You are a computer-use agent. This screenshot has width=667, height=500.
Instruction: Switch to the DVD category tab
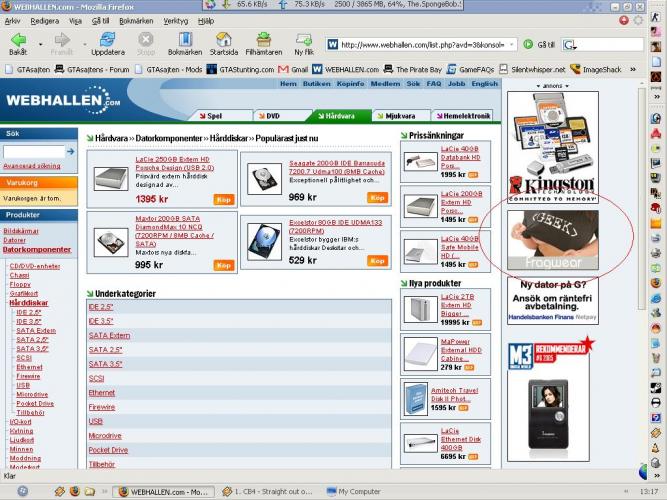pyautogui.click(x=269, y=116)
